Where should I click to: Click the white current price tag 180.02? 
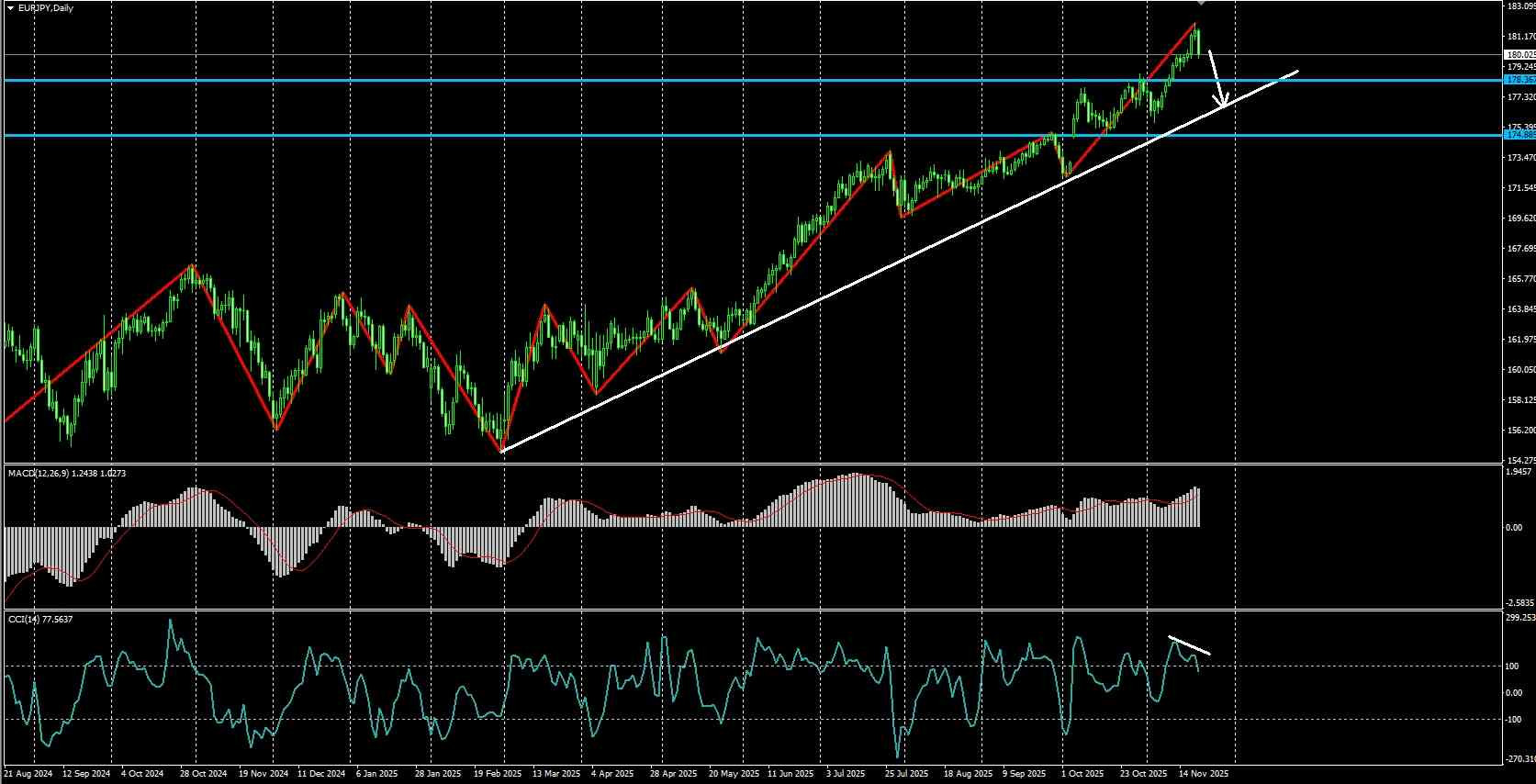pos(1520,55)
